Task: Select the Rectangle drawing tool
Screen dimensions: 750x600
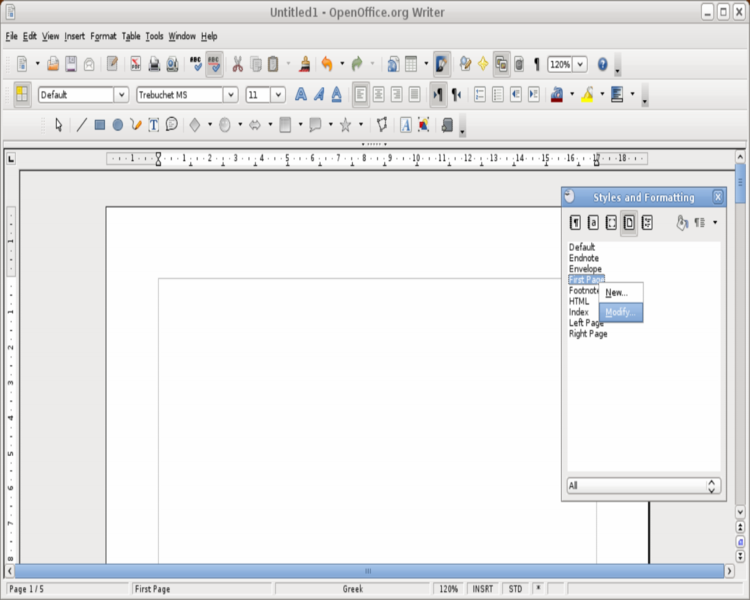Action: point(99,125)
